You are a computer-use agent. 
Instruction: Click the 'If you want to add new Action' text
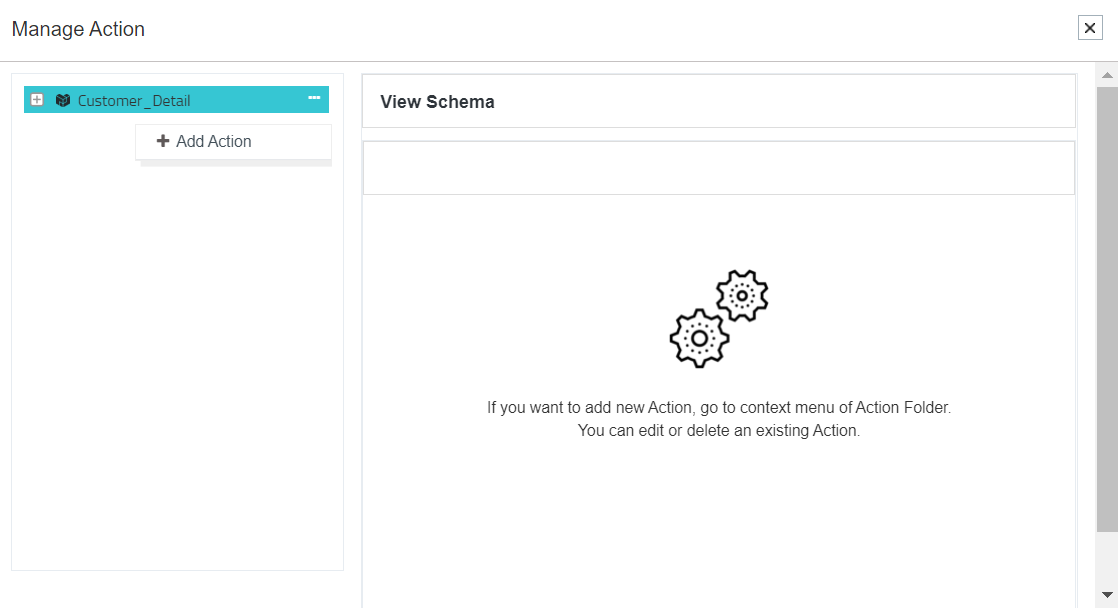[x=719, y=408]
